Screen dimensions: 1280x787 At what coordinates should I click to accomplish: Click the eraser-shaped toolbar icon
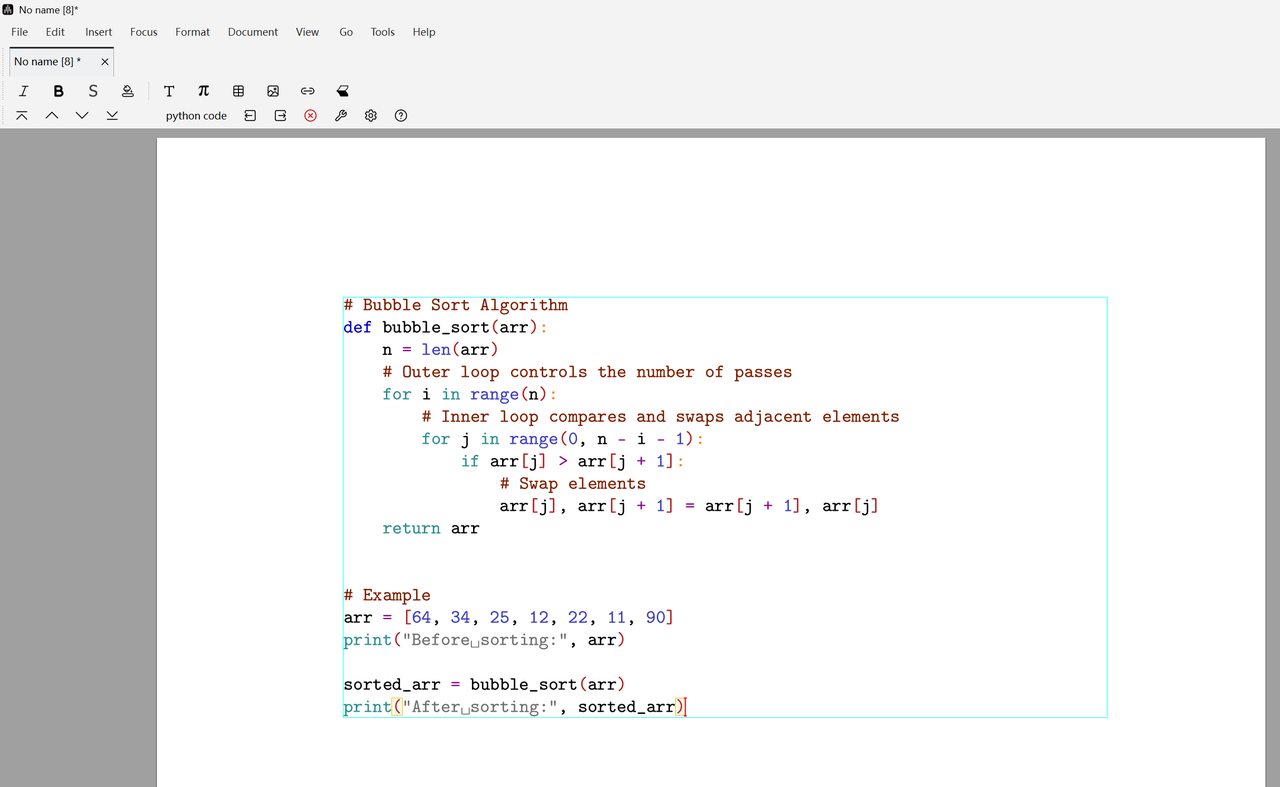(343, 91)
